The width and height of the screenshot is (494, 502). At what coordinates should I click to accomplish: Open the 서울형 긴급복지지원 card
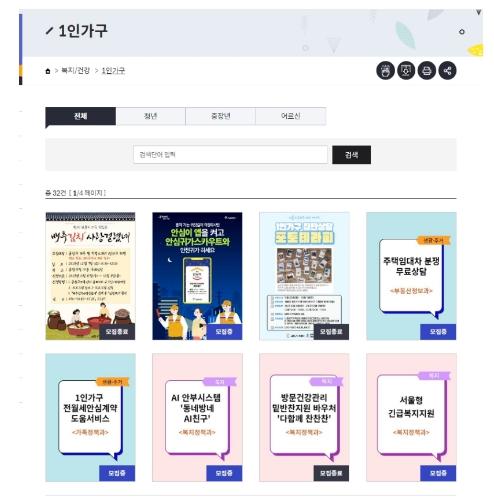coord(411,417)
